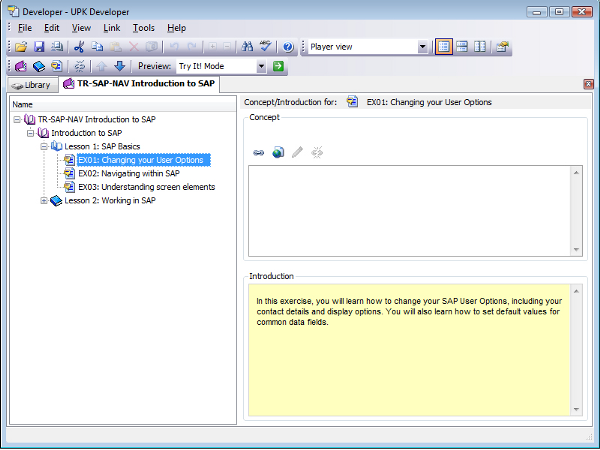Image resolution: width=600 pixels, height=450 pixels.
Task: Open Find with the binoculars icon
Action: (x=247, y=47)
